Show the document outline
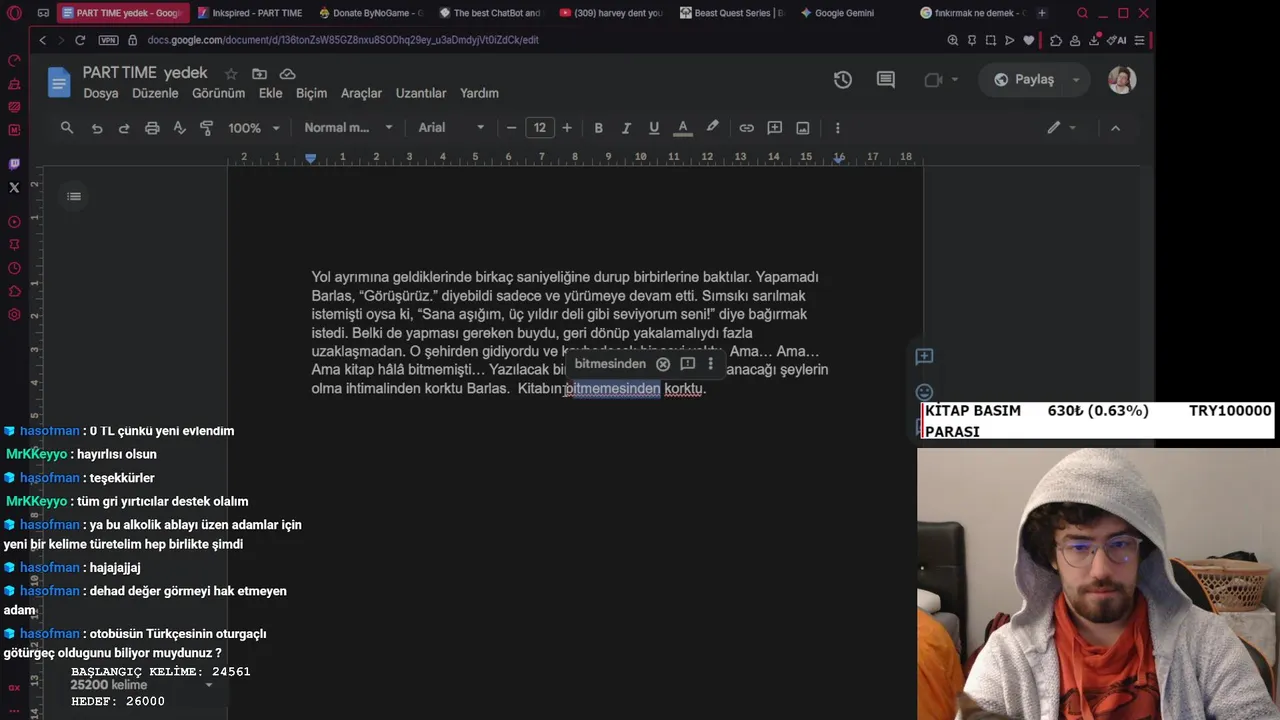Viewport: 1280px width, 720px height. tap(74, 196)
